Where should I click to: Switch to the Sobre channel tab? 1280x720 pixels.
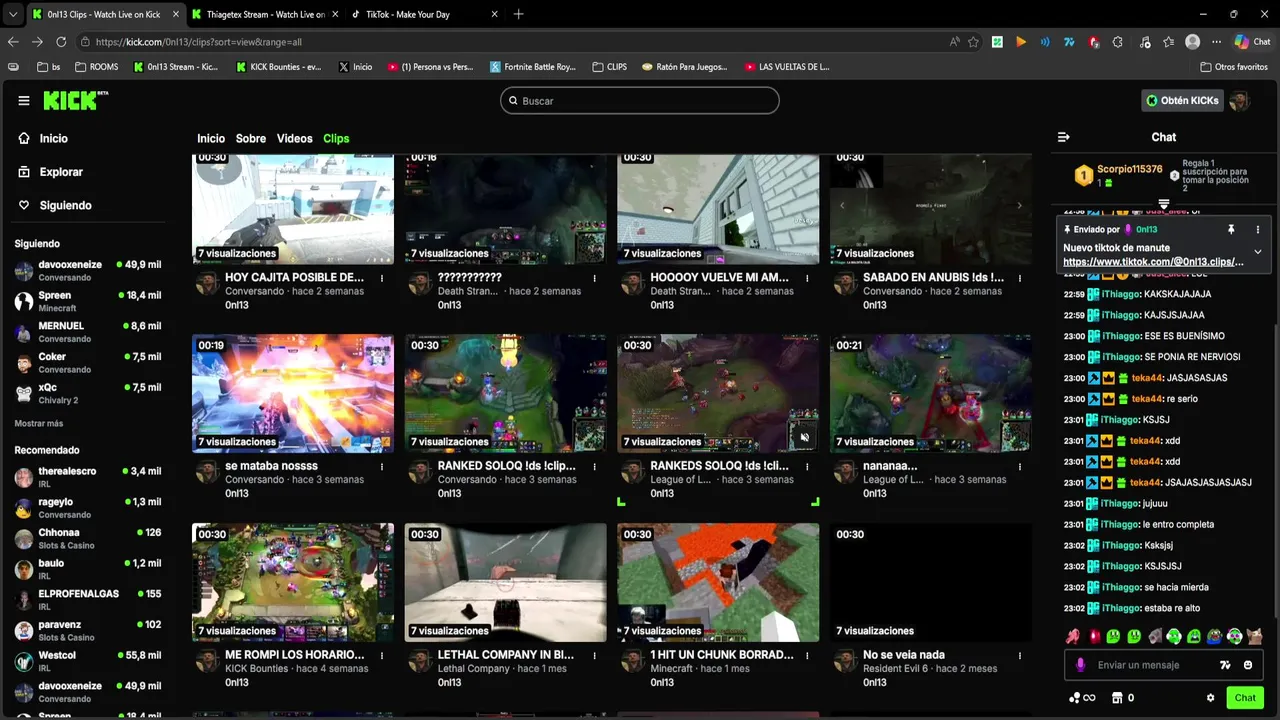point(251,139)
